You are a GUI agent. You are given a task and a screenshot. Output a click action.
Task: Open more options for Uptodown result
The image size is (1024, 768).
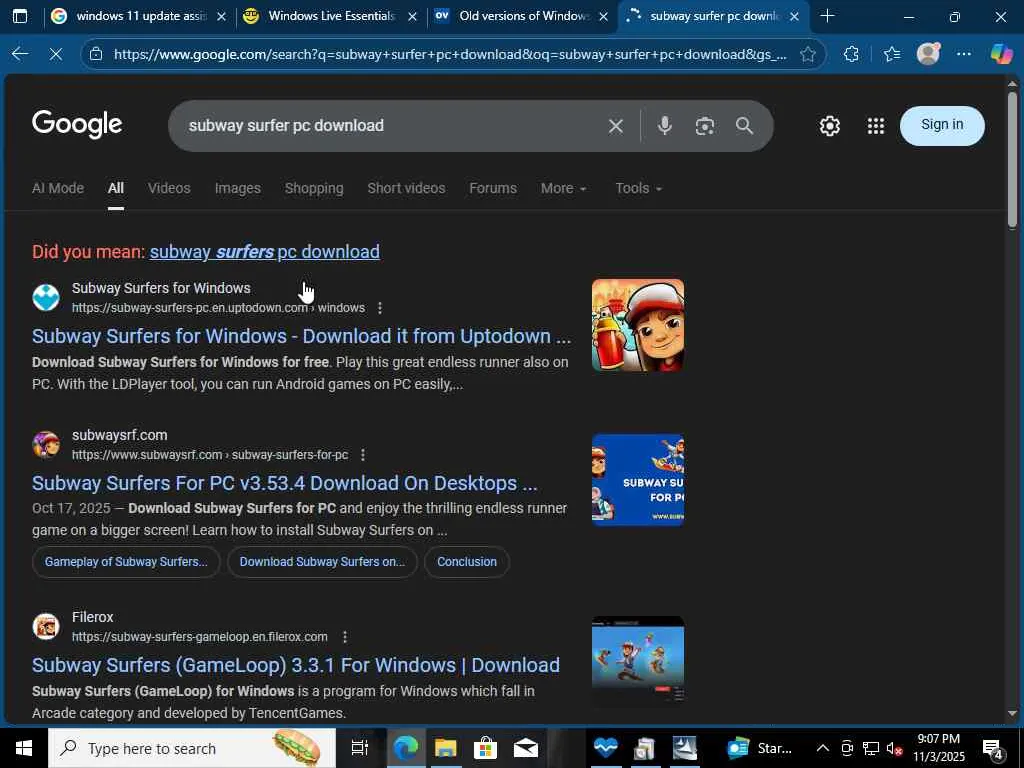coord(380,308)
